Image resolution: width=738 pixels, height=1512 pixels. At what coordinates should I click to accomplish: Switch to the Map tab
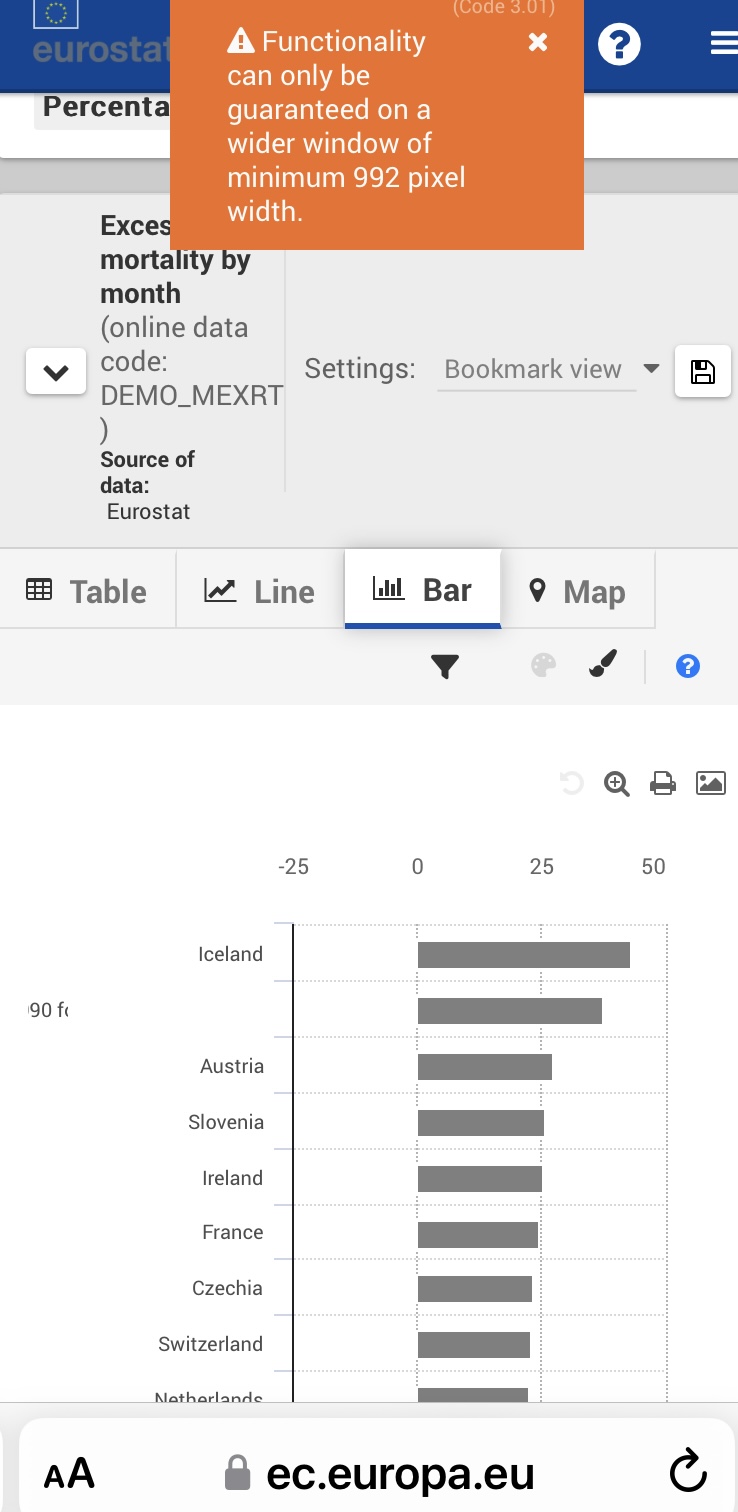click(578, 592)
